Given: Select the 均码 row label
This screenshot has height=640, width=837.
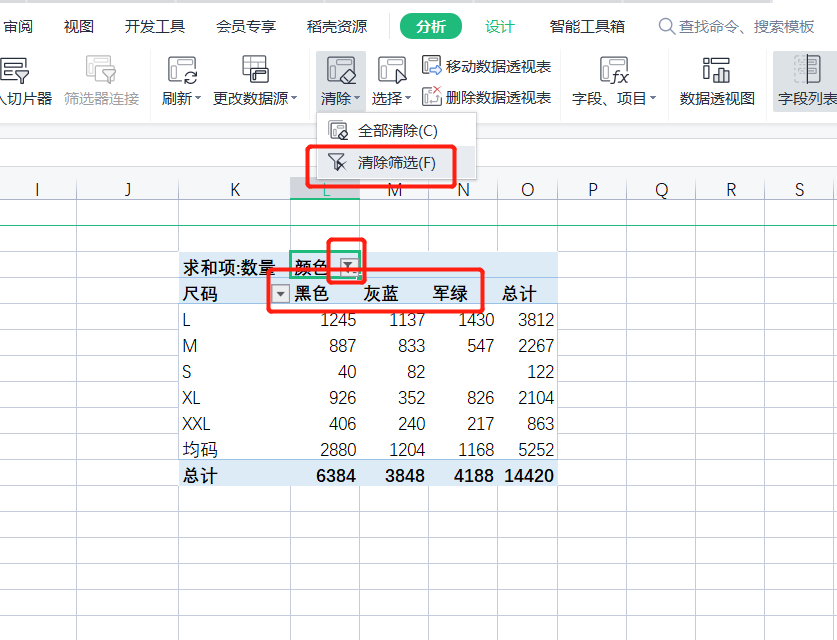Looking at the screenshot, I should click(200, 450).
